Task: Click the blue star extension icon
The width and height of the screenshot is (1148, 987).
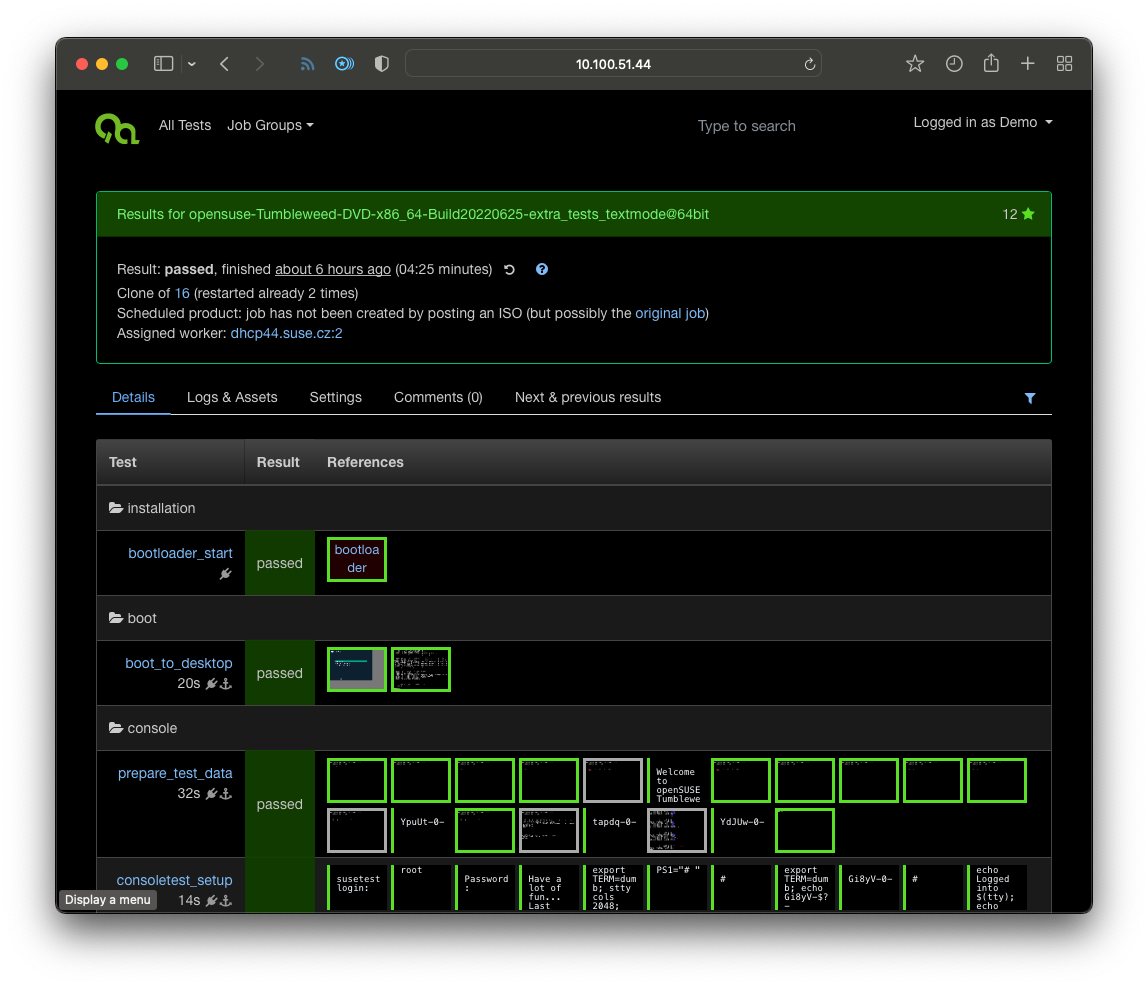Action: [x=344, y=64]
